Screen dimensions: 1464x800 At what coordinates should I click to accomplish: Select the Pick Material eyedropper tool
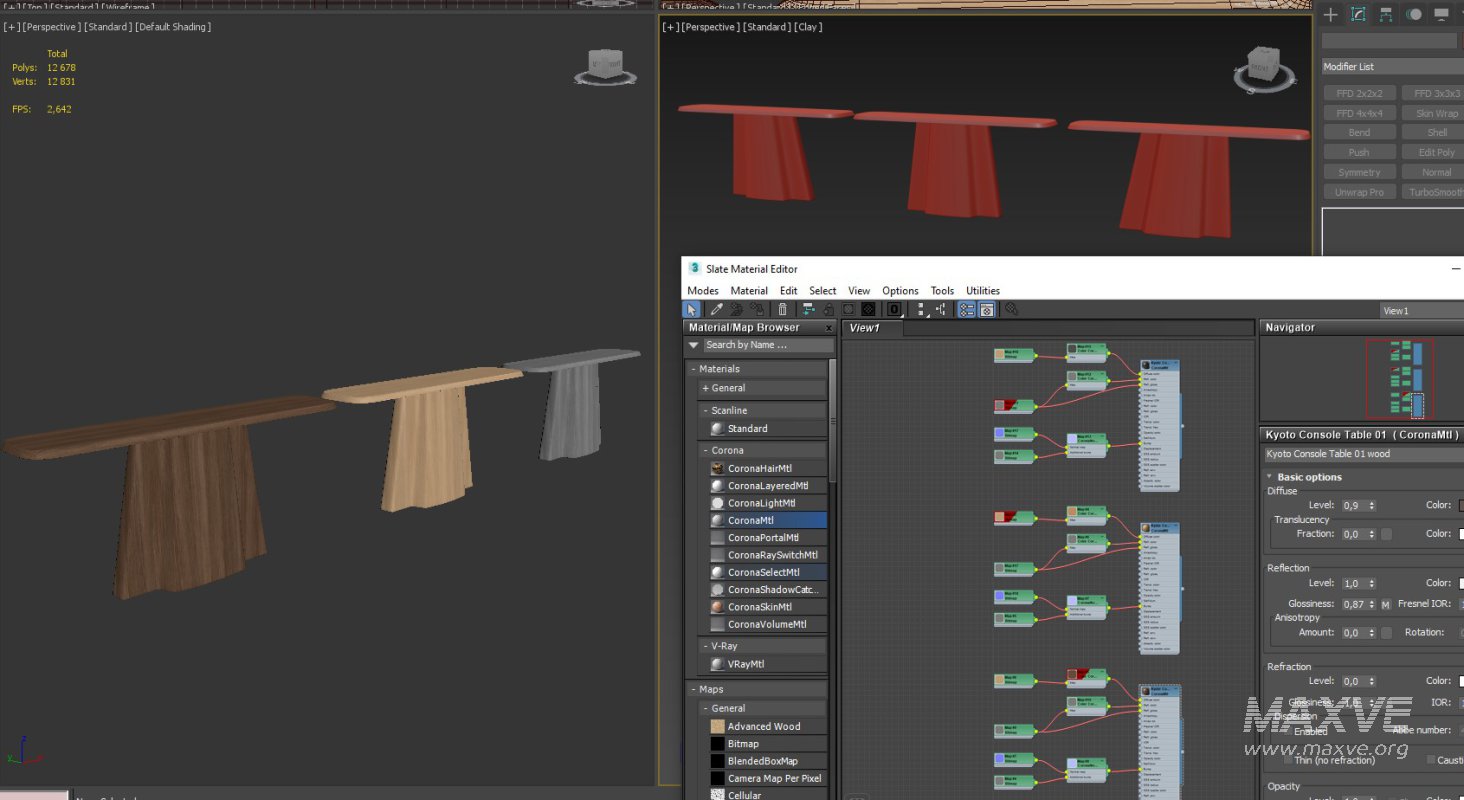tap(716, 310)
